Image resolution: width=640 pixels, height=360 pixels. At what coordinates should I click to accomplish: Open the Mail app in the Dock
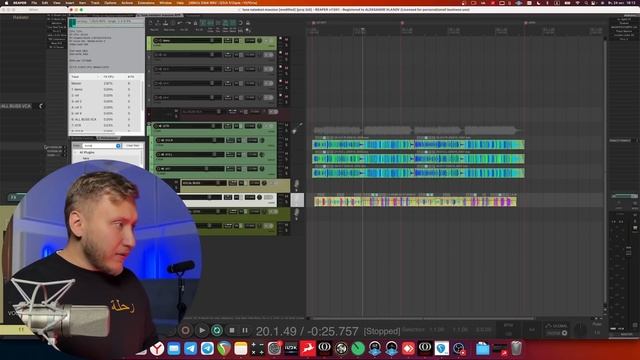tap(173, 348)
